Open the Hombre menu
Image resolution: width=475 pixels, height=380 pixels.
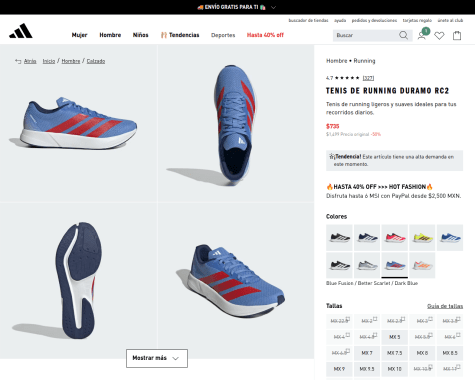(x=110, y=35)
